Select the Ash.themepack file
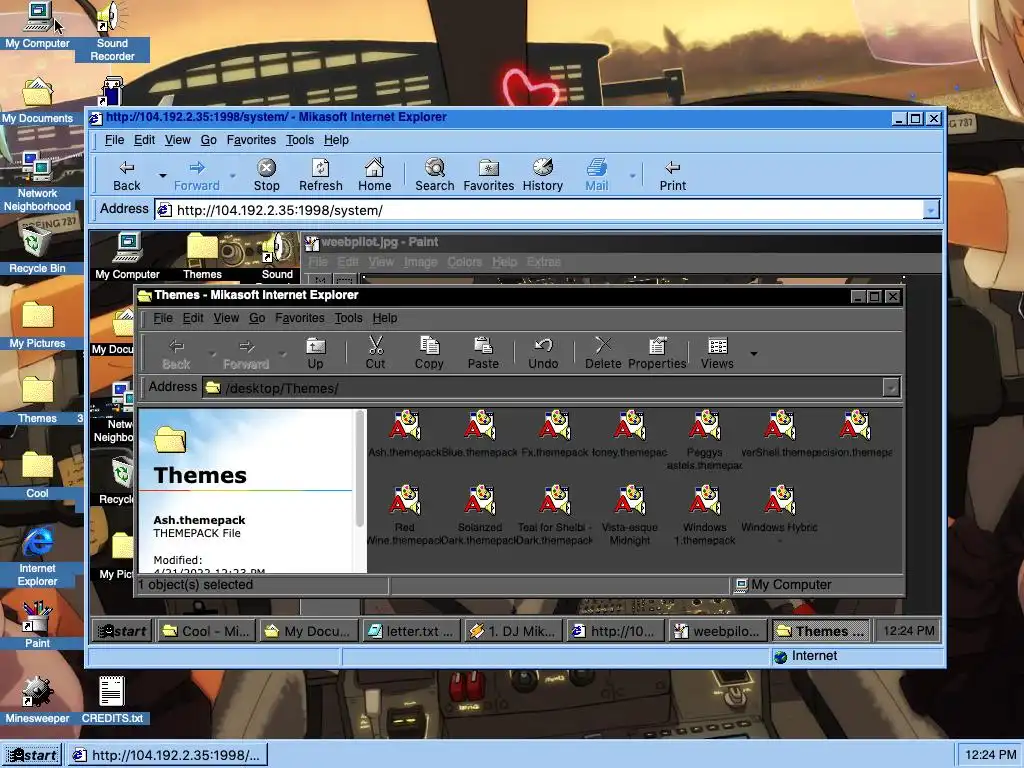 tap(404, 433)
